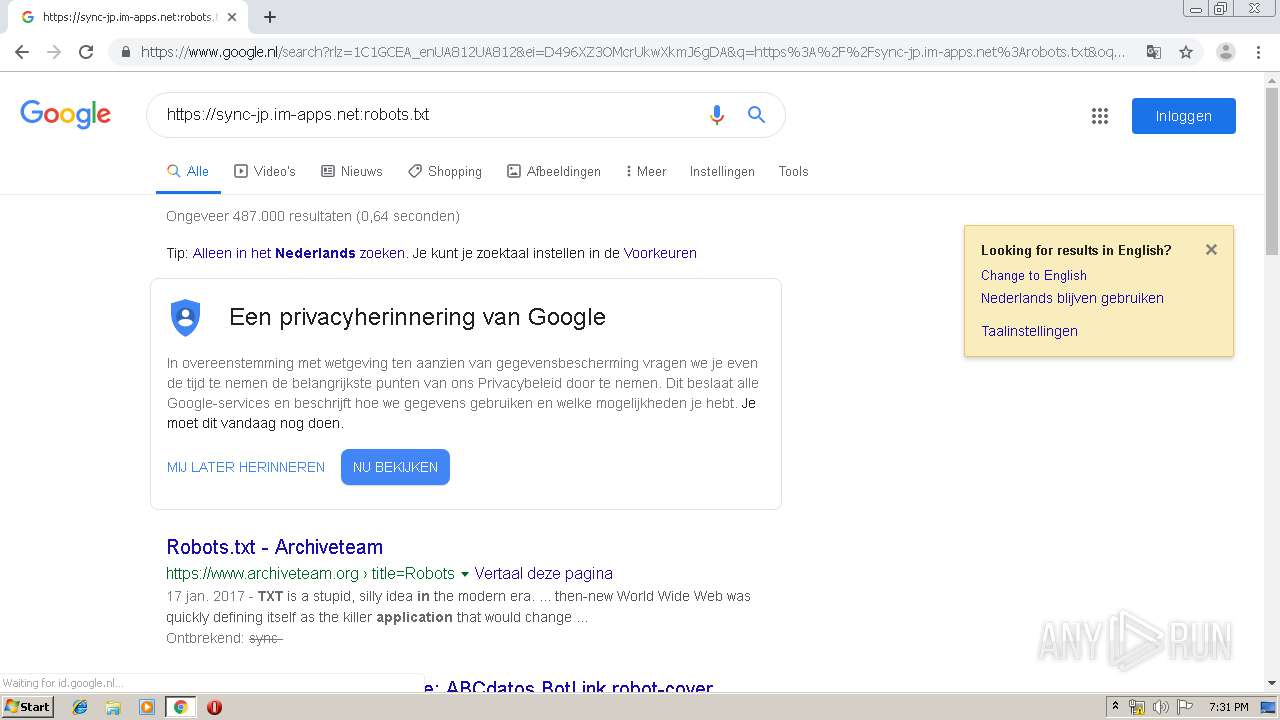Image resolution: width=1280 pixels, height=720 pixels.
Task: Switch to the Nieuws tab
Action: (352, 171)
